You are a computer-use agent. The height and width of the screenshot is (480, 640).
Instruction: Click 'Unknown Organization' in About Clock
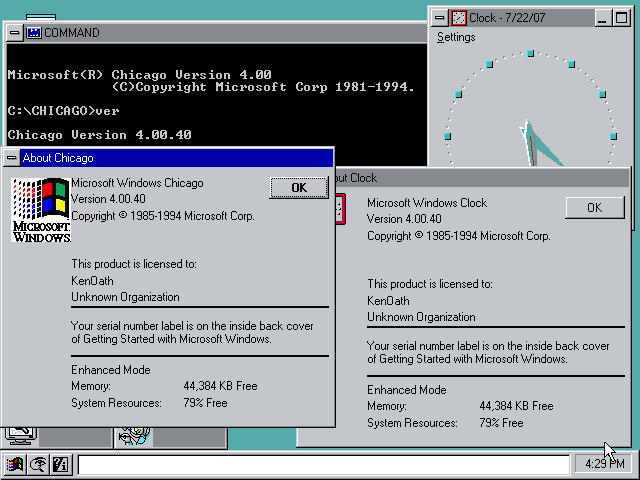coord(421,317)
